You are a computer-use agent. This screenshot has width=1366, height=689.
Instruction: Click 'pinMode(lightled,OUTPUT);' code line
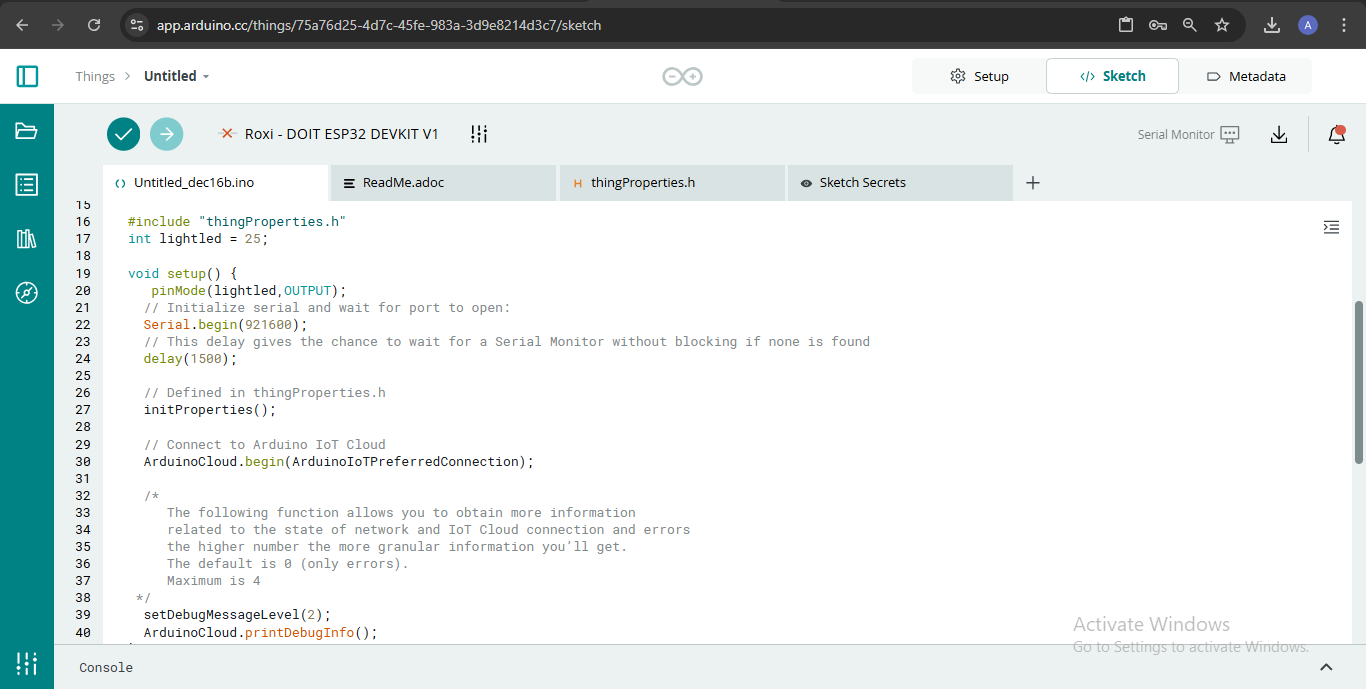pyautogui.click(x=249, y=291)
